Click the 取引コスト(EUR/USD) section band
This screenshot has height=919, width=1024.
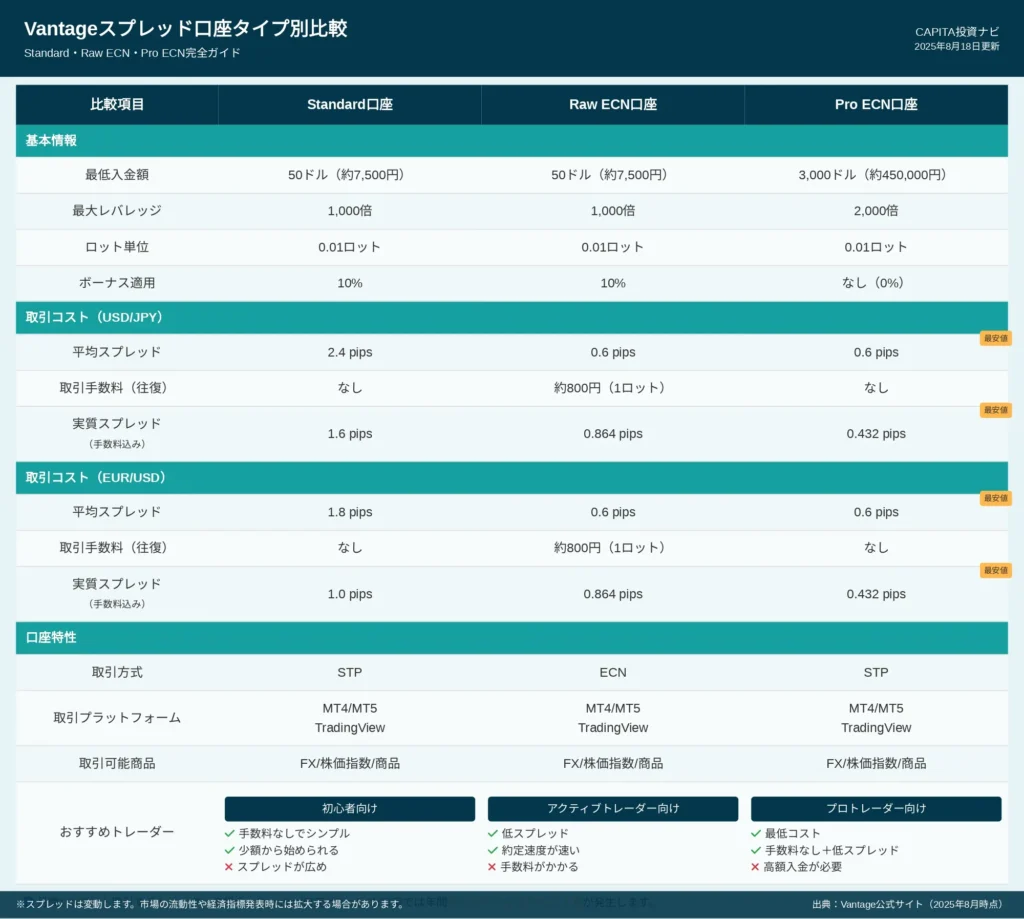[x=511, y=477]
